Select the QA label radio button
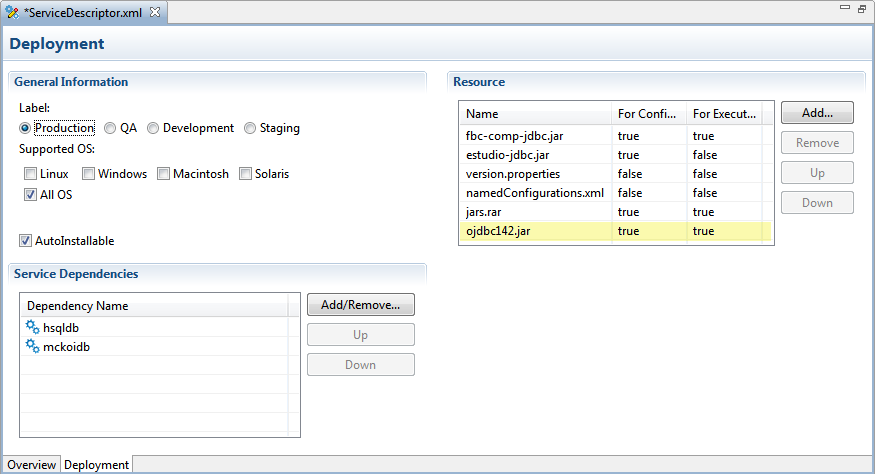Screen dimensions: 875x474 110,128
